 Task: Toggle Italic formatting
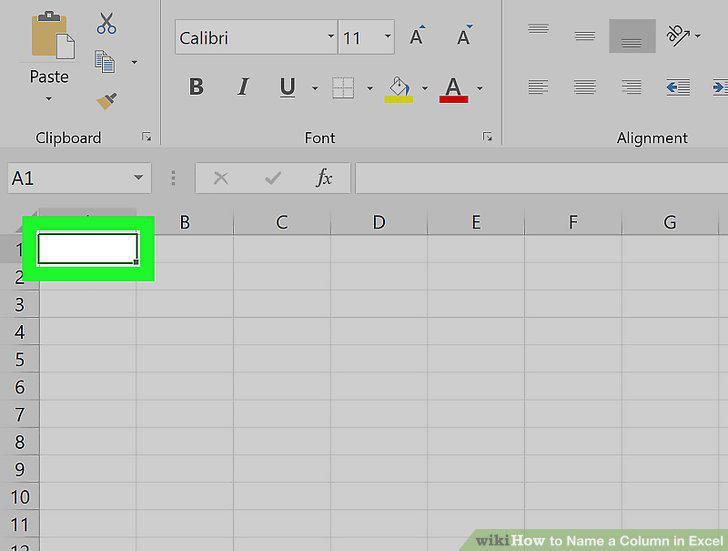pyautogui.click(x=242, y=87)
